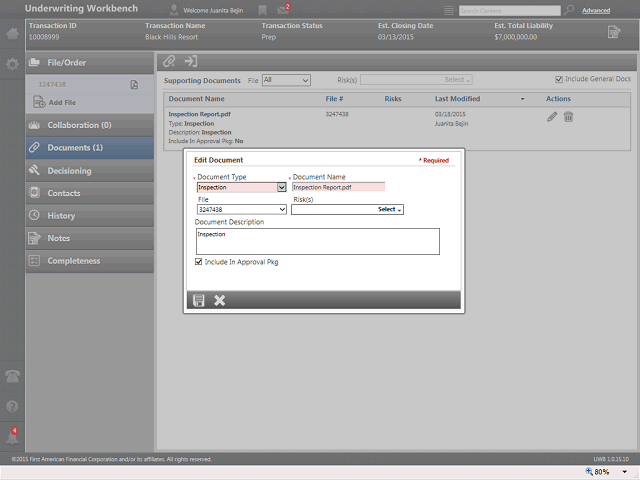
Task: Open the transaction notes icon at top right
Action: [613, 32]
